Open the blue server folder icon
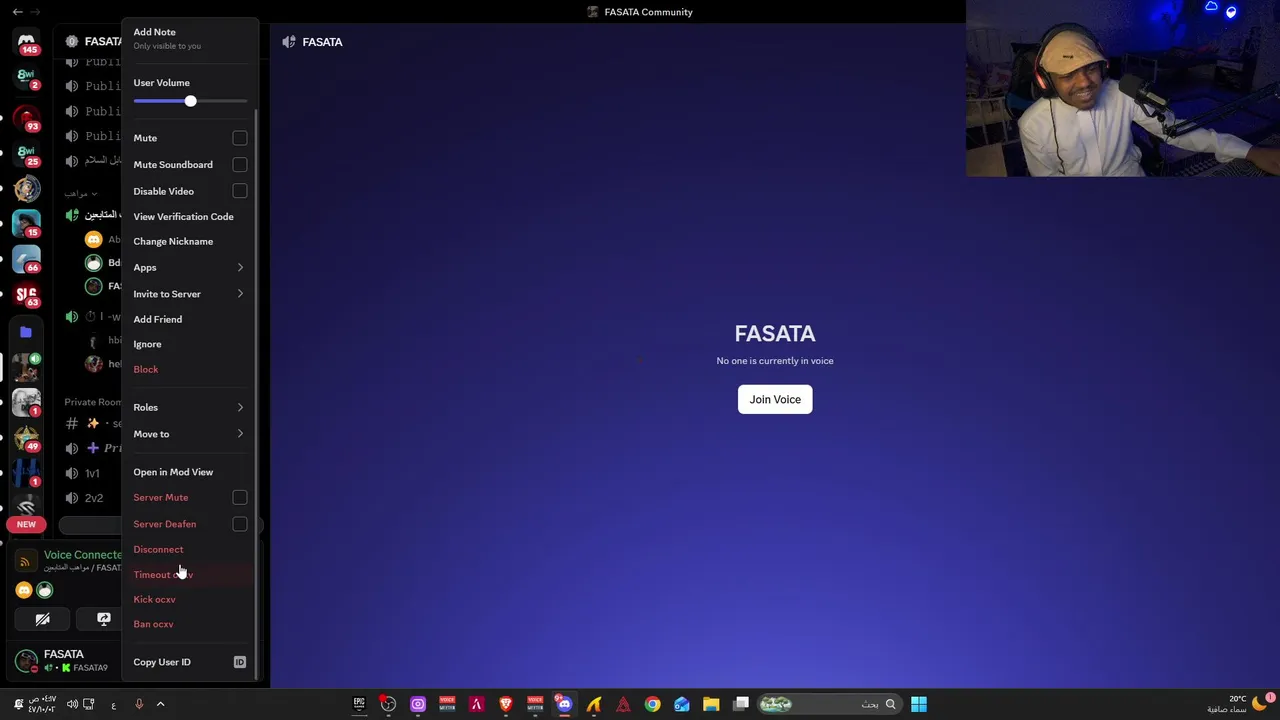 (x=26, y=332)
